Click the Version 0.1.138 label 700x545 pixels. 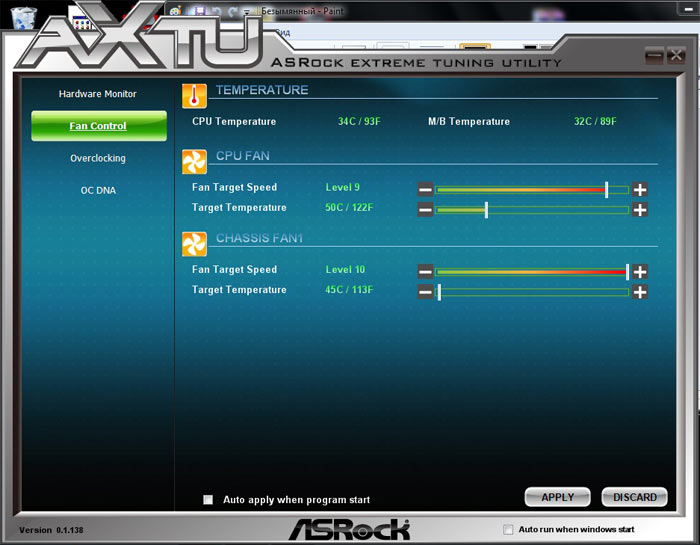(51, 530)
